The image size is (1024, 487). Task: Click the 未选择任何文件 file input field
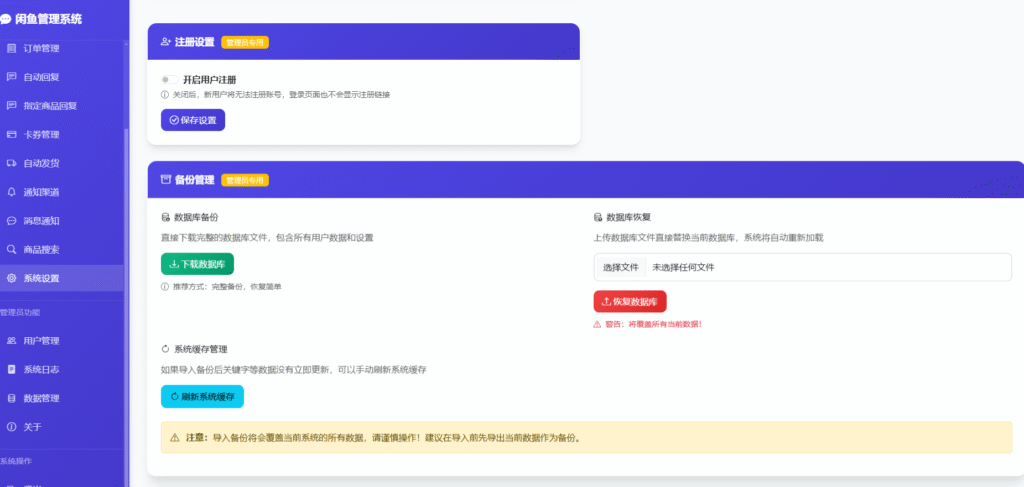pos(803,267)
